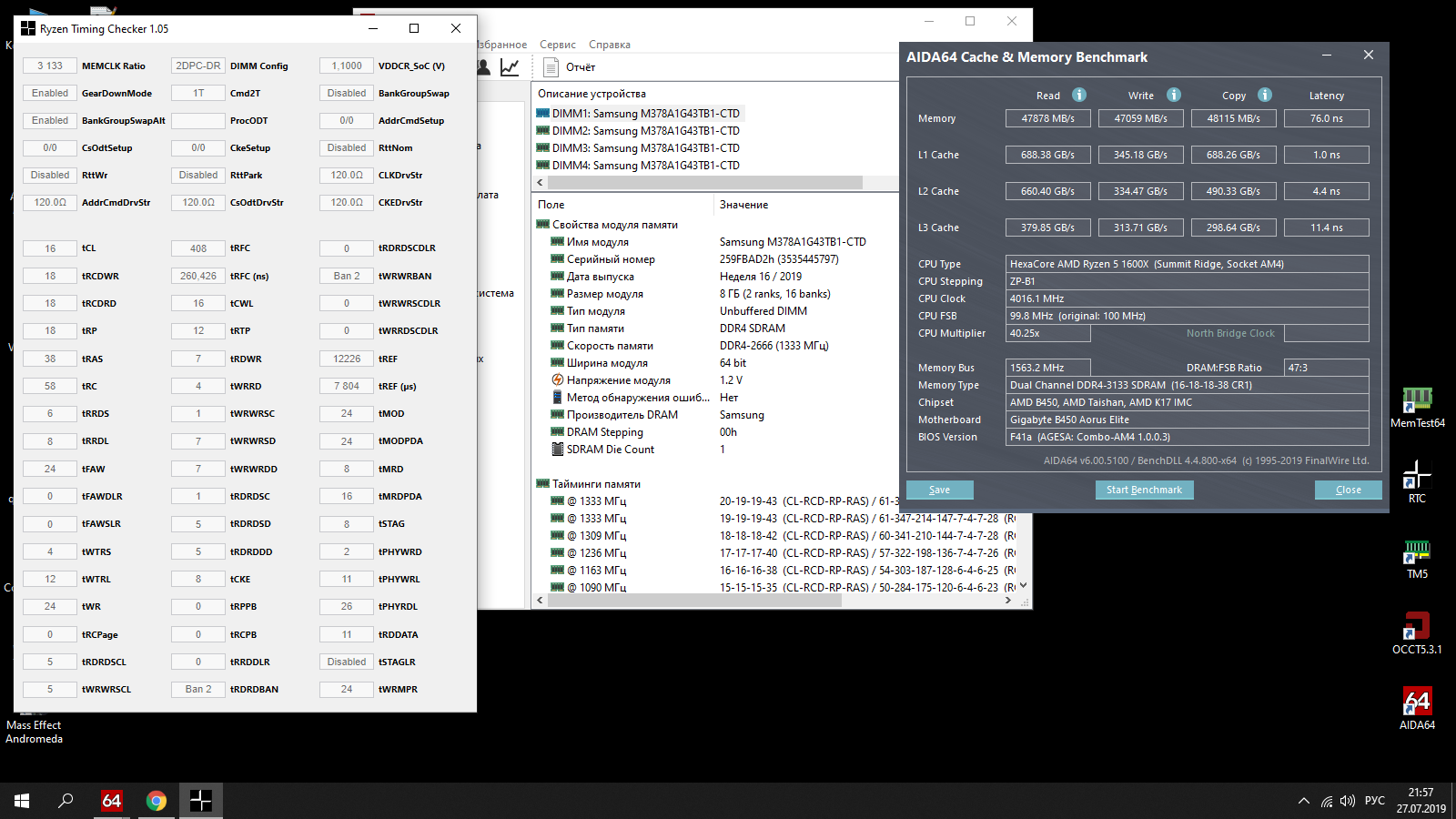The width and height of the screenshot is (1456, 819).
Task: Click the Close button in the benchmark window
Action: (x=1349, y=490)
